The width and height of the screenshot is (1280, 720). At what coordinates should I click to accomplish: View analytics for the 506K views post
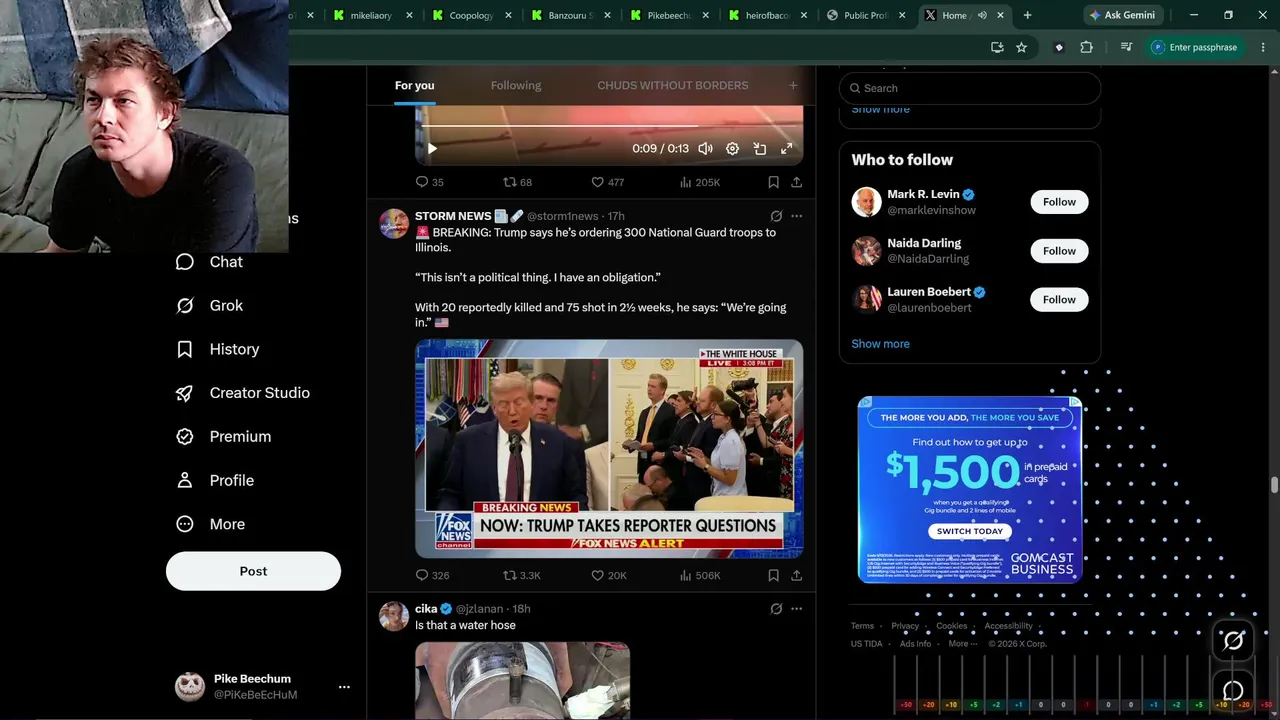pos(699,575)
